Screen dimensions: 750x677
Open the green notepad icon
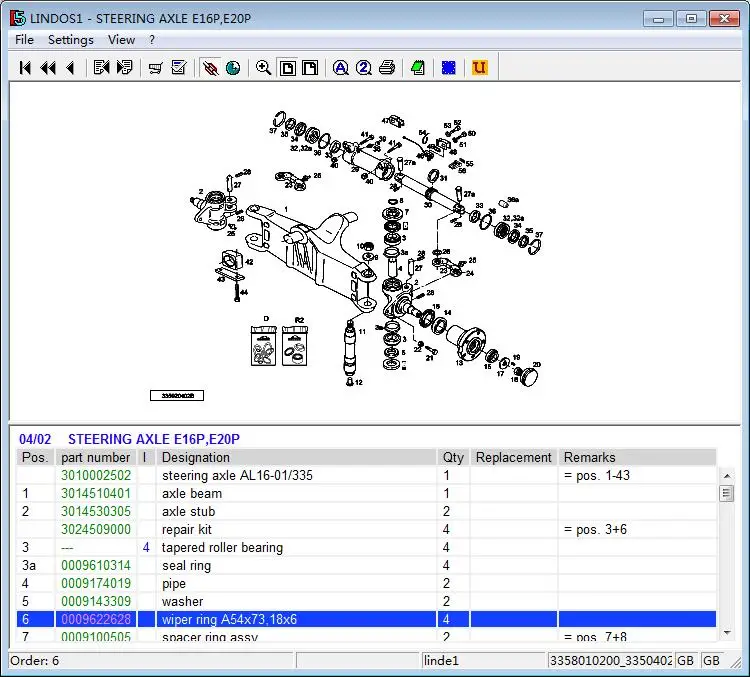coord(418,68)
